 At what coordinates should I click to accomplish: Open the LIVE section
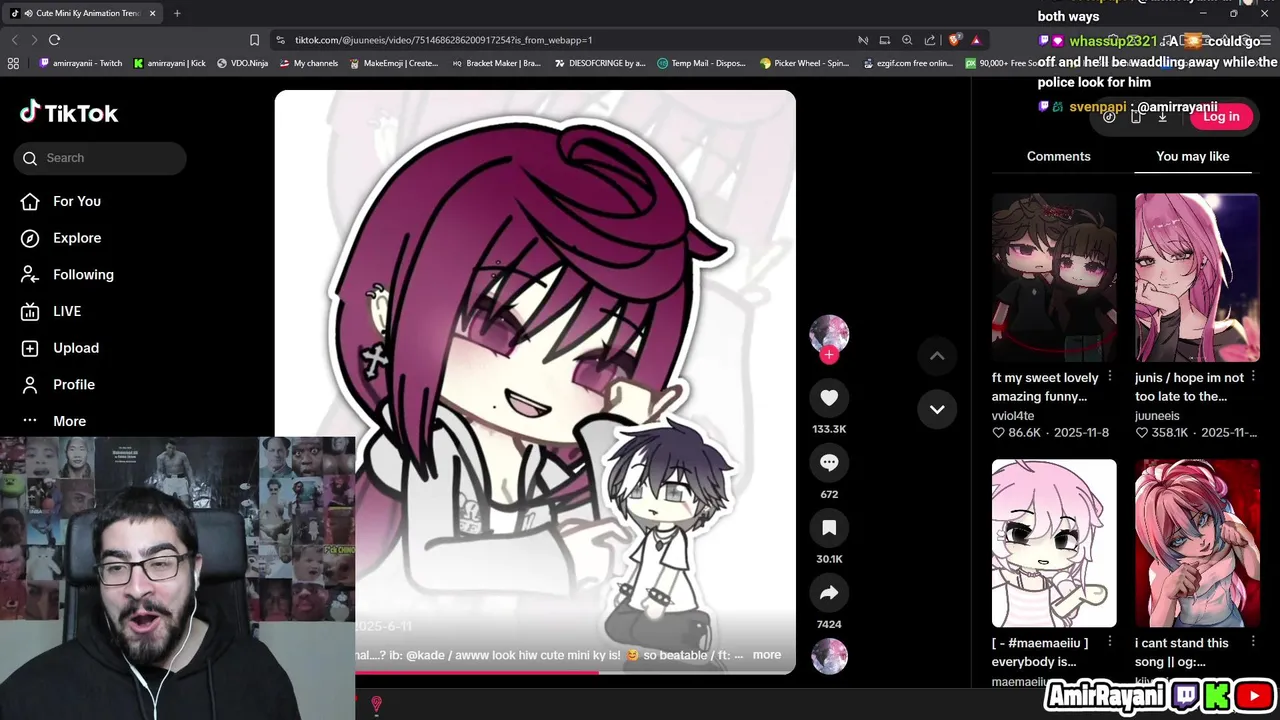coord(52,311)
